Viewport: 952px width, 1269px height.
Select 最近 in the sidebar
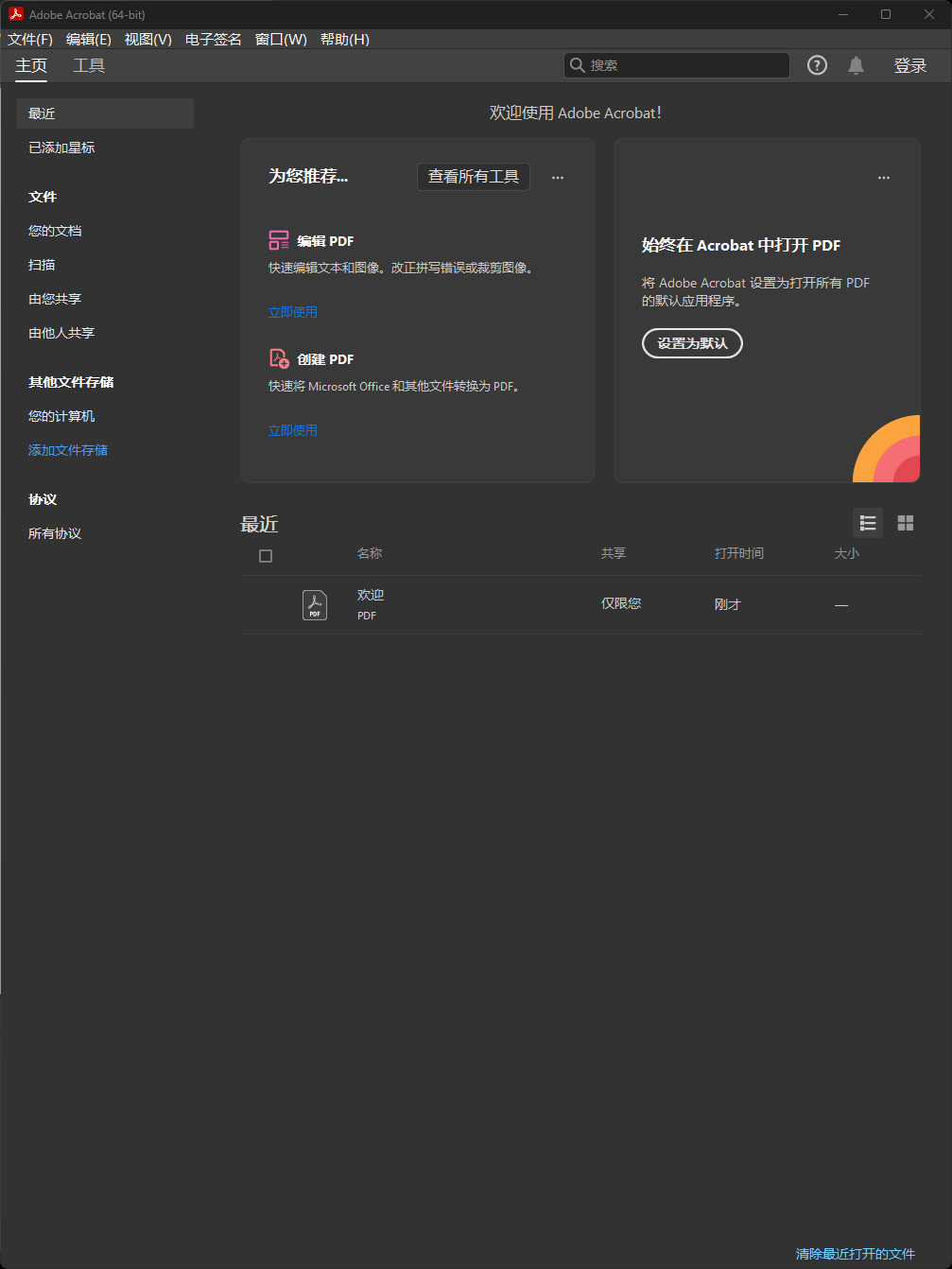point(105,113)
